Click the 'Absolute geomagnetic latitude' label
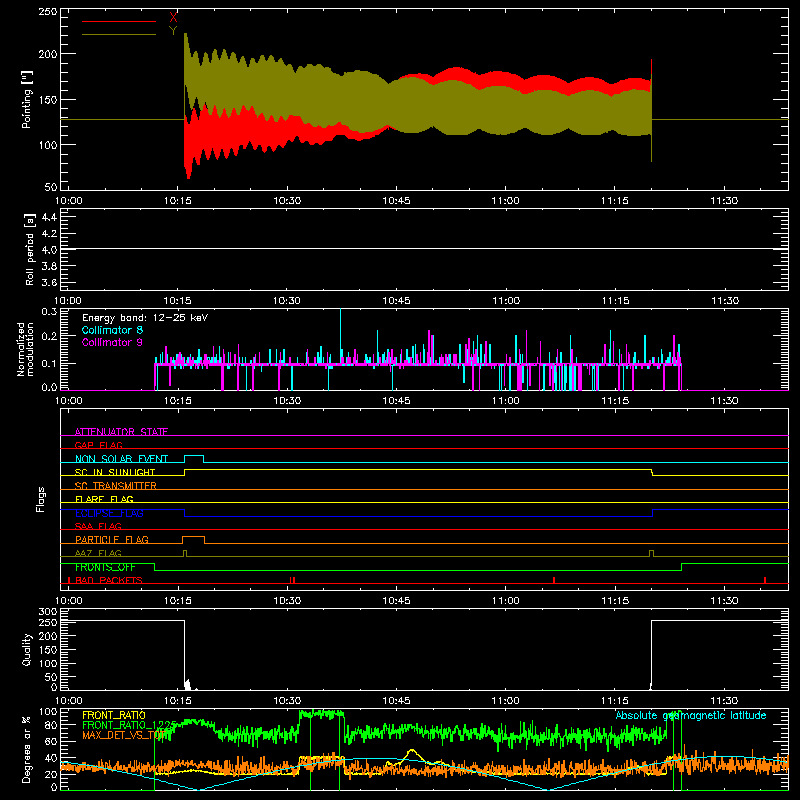 pos(691,715)
